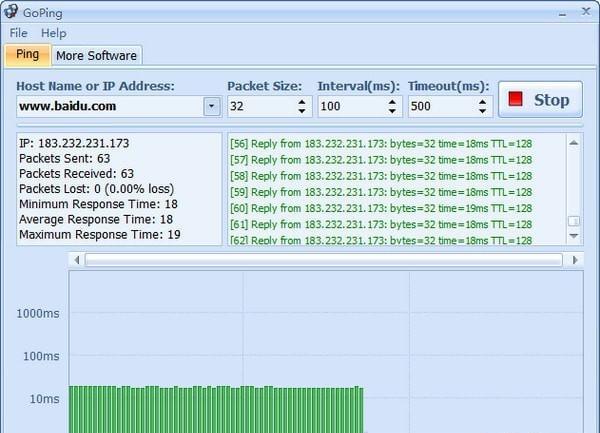Screen dimensions: 600x433
Task: Increase Packet Size with up arrow
Action: [302, 102]
